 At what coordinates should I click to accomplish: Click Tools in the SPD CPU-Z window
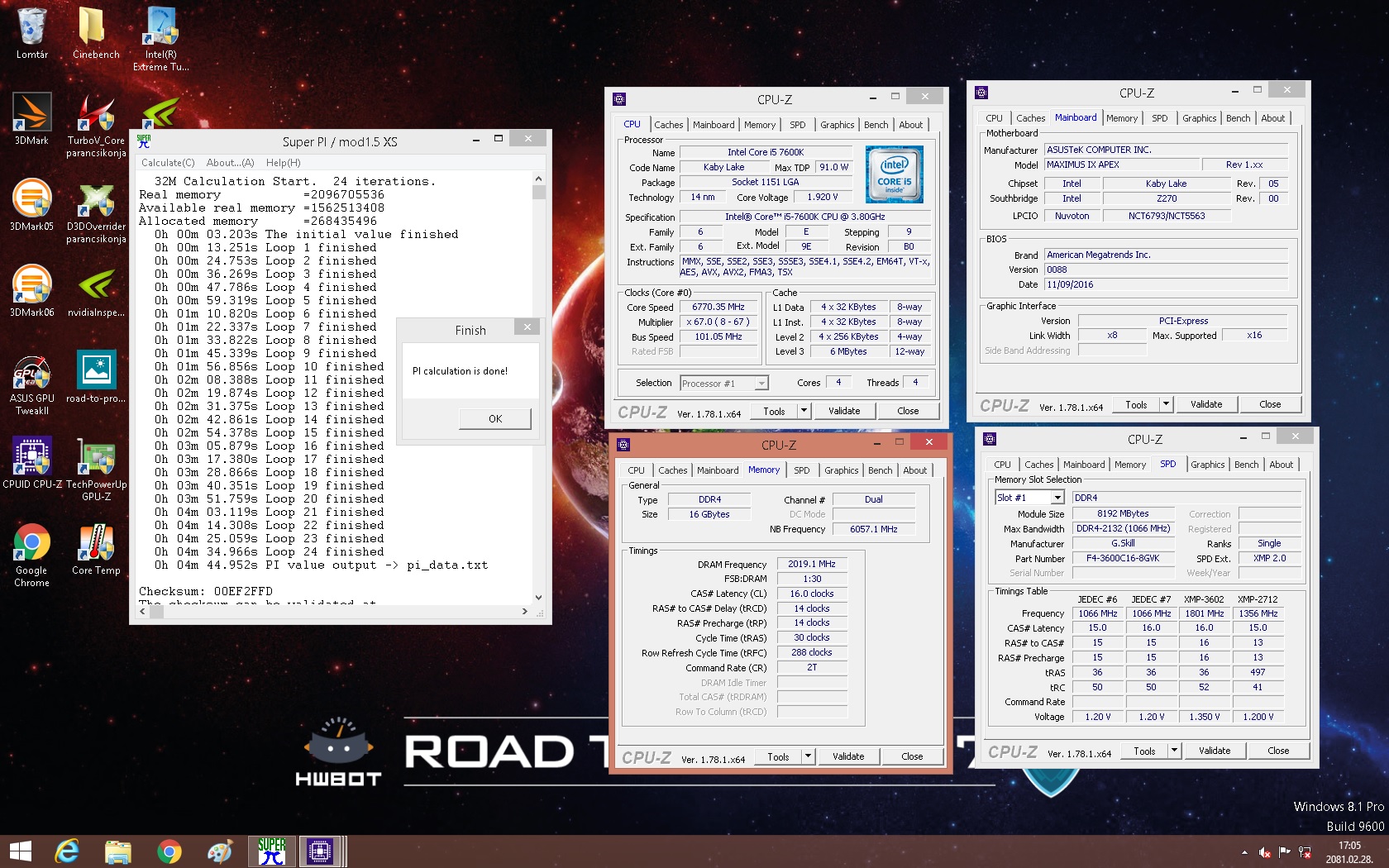pyautogui.click(x=1144, y=751)
